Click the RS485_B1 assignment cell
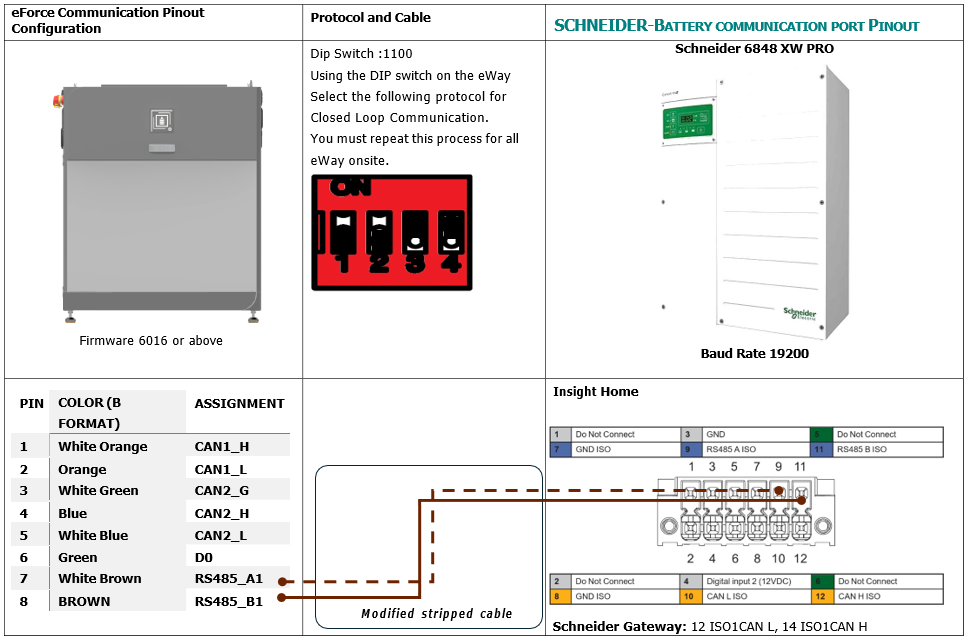 point(228,601)
